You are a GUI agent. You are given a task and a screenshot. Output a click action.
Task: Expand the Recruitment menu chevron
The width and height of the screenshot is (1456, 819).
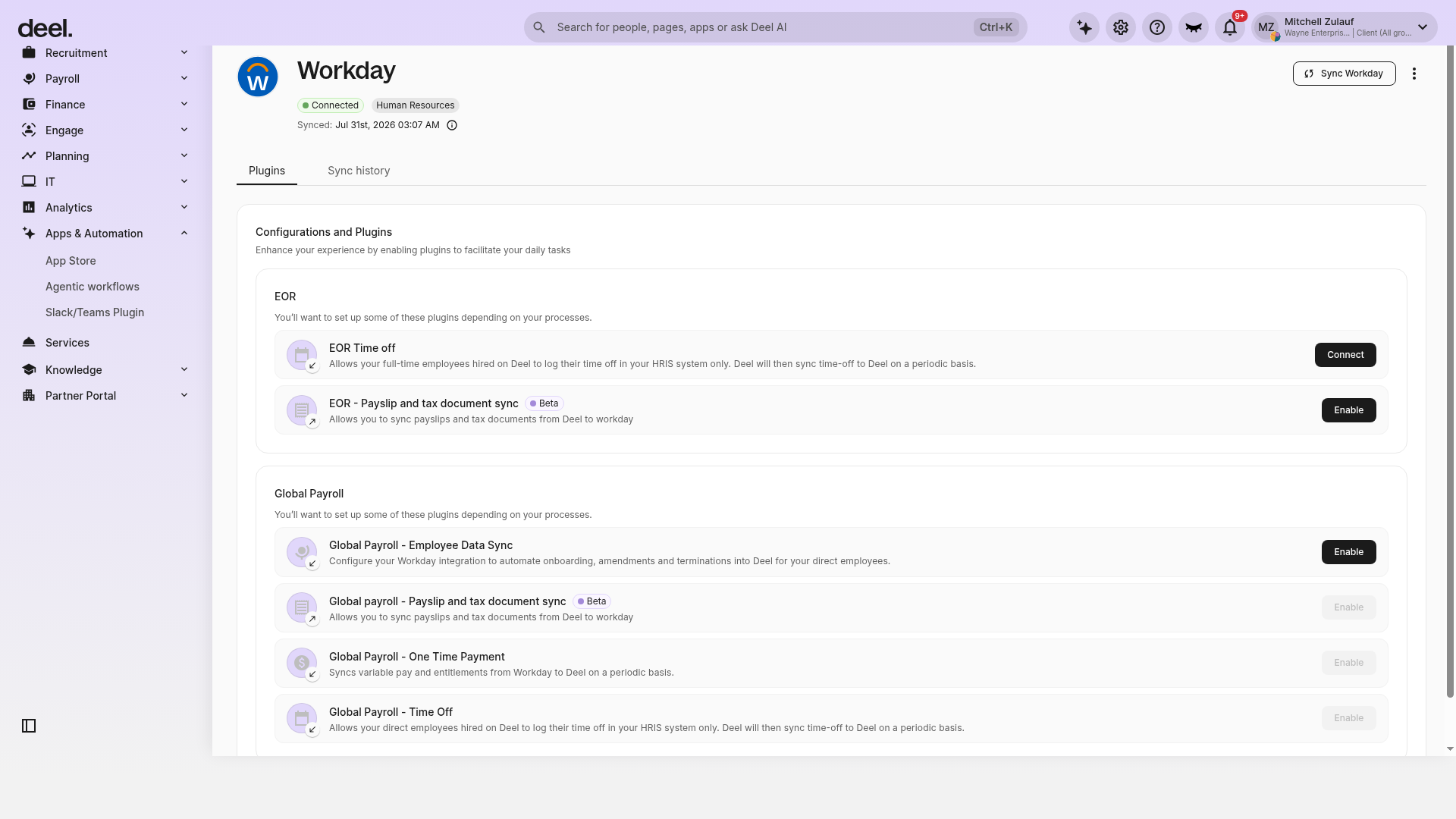click(x=184, y=52)
